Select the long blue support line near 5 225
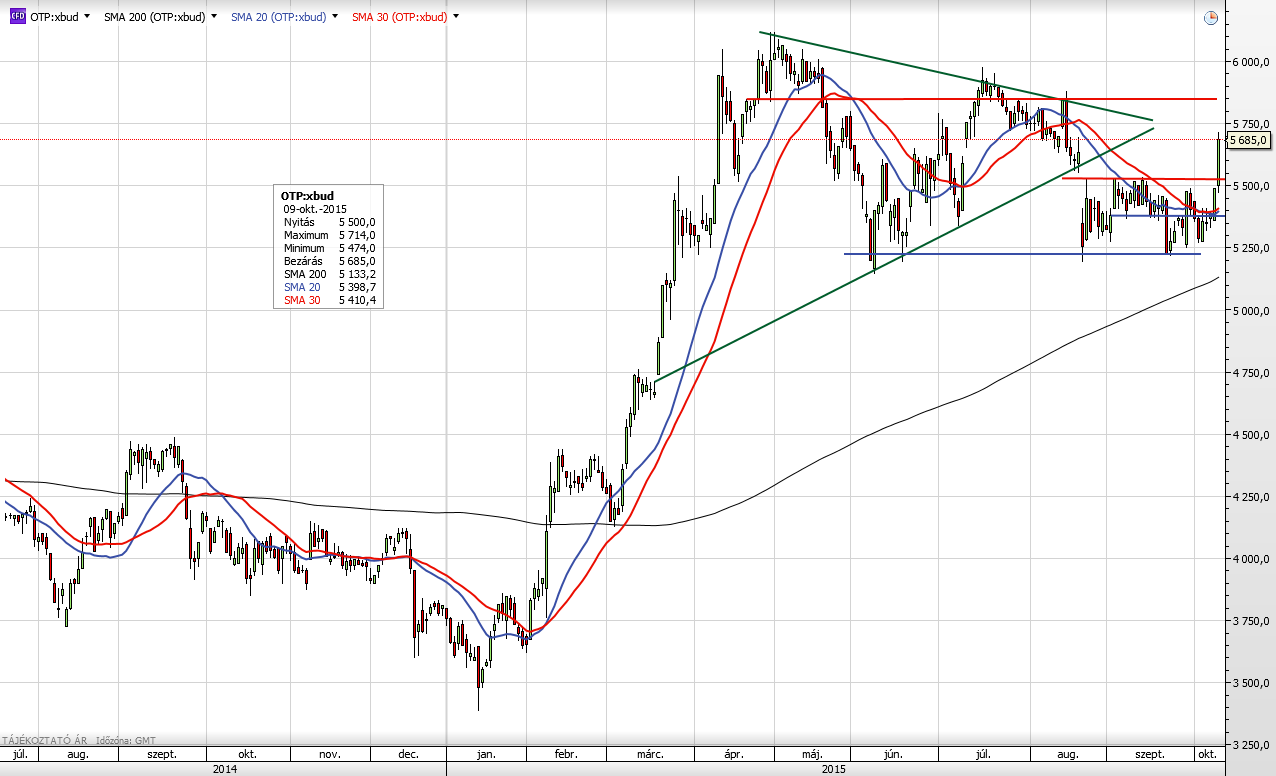 tap(1020, 254)
